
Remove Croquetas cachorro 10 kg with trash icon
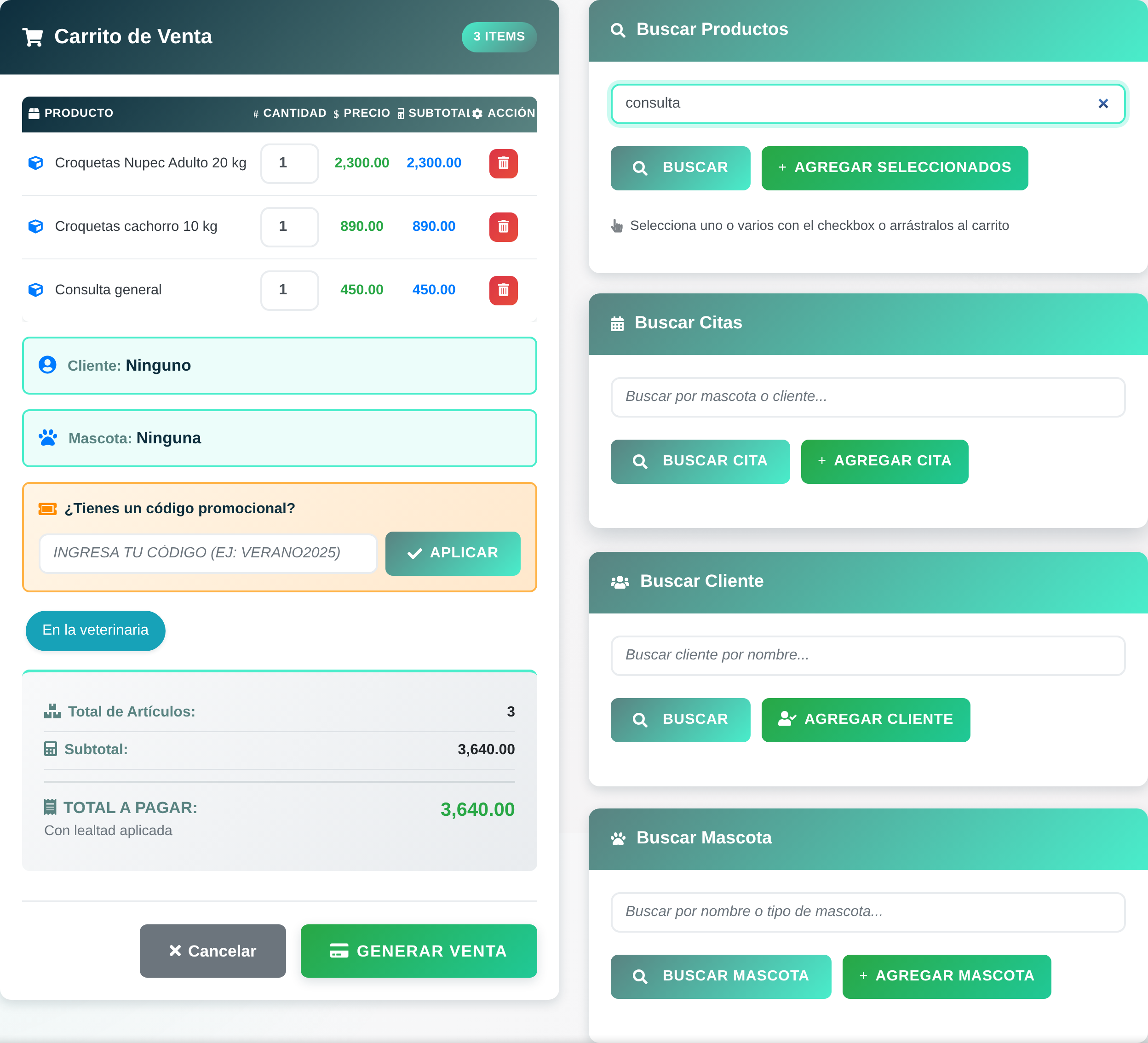point(503,227)
